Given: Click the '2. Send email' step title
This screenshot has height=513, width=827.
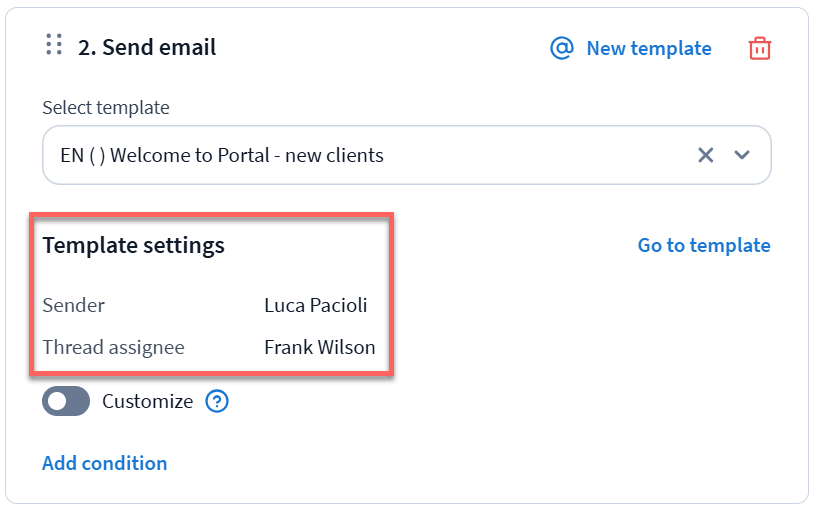Looking at the screenshot, I should click(147, 47).
